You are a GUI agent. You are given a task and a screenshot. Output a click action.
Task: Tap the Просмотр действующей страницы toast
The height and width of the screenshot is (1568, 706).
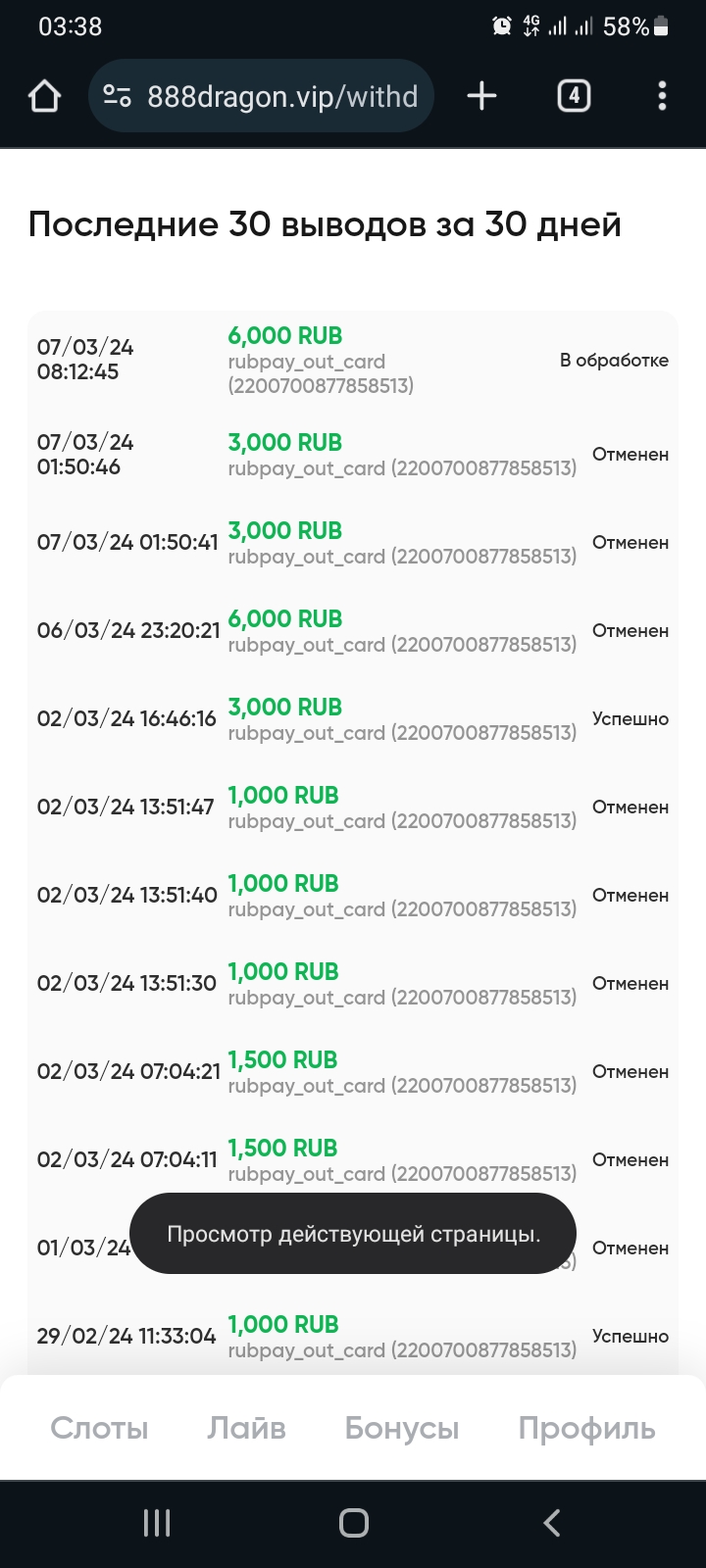click(x=353, y=1234)
